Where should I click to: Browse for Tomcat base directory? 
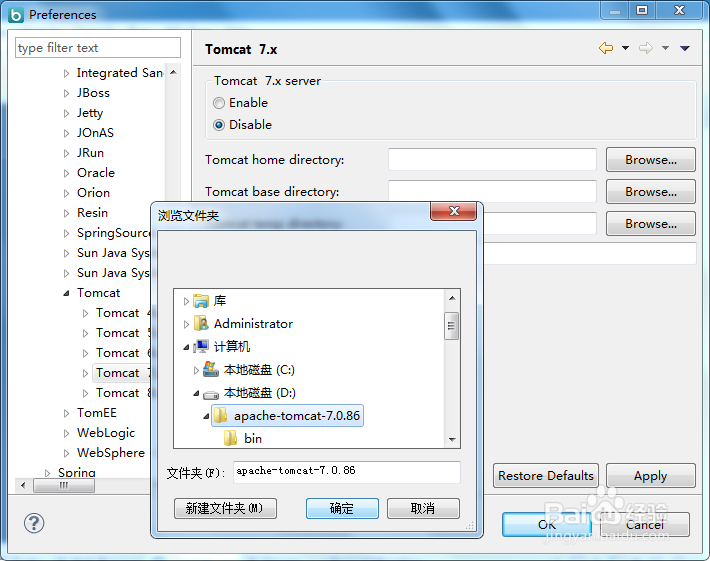pyautogui.click(x=651, y=192)
